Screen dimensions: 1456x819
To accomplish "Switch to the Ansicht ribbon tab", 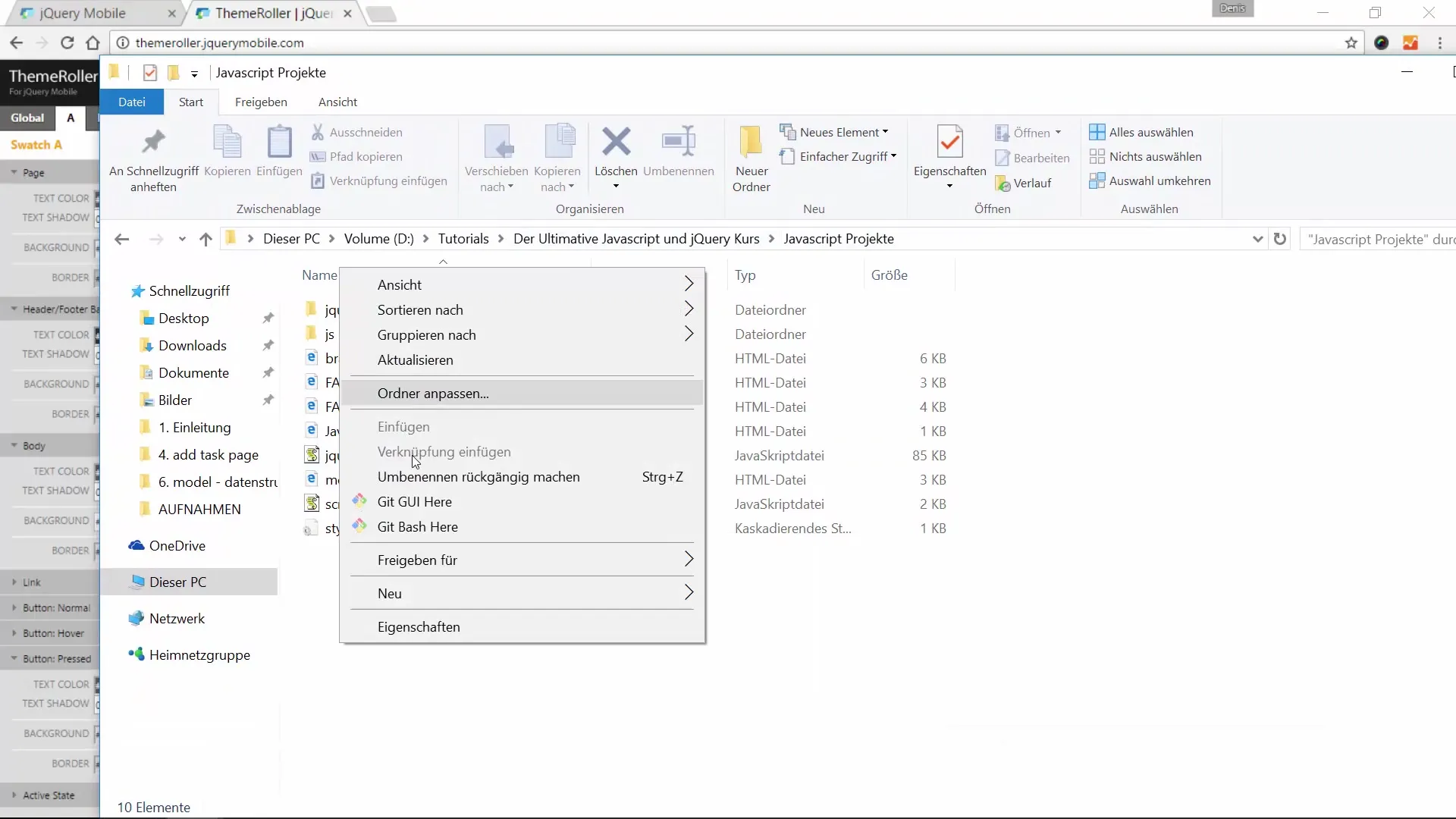I will tap(337, 102).
